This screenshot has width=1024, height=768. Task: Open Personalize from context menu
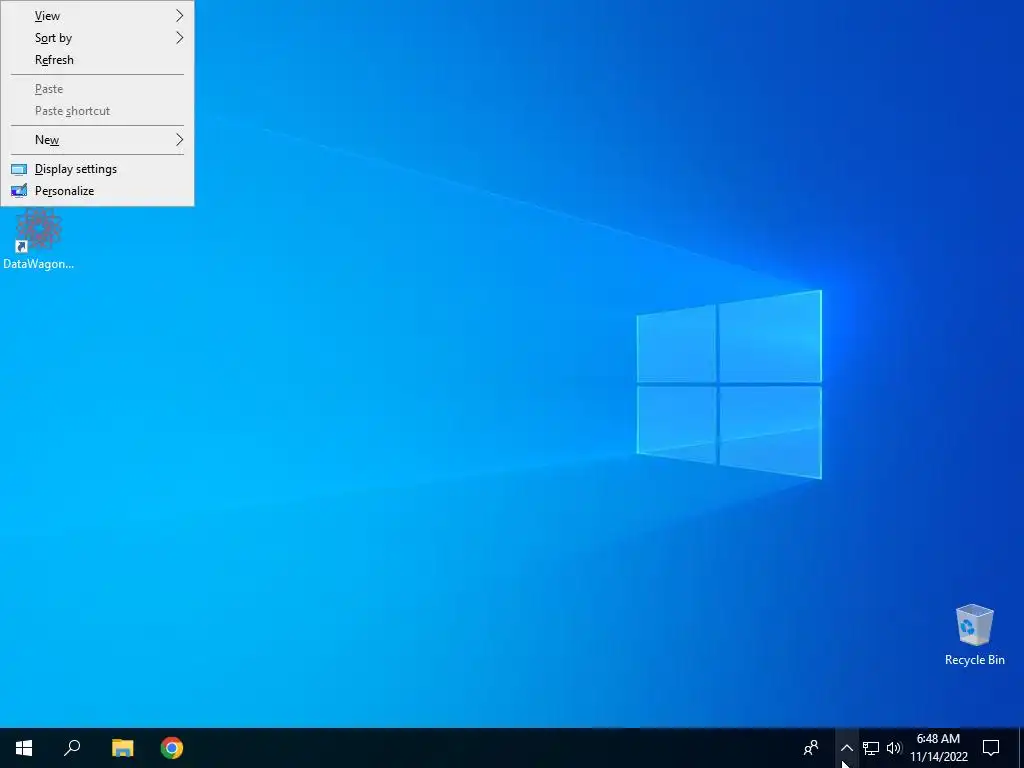tap(97, 191)
